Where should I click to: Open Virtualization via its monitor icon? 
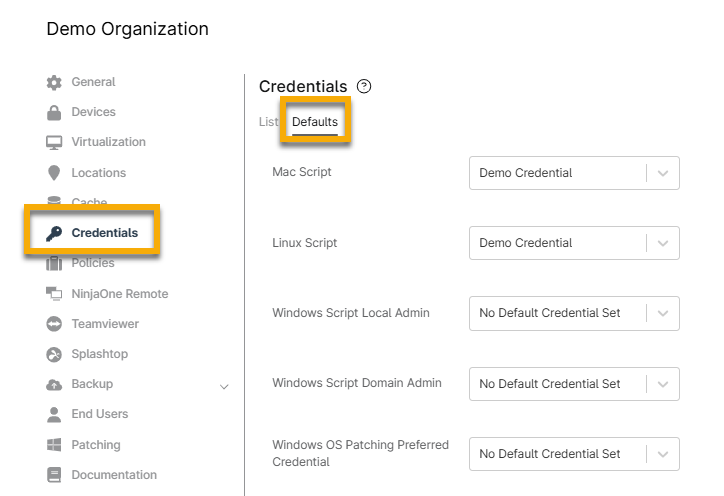[54, 143]
